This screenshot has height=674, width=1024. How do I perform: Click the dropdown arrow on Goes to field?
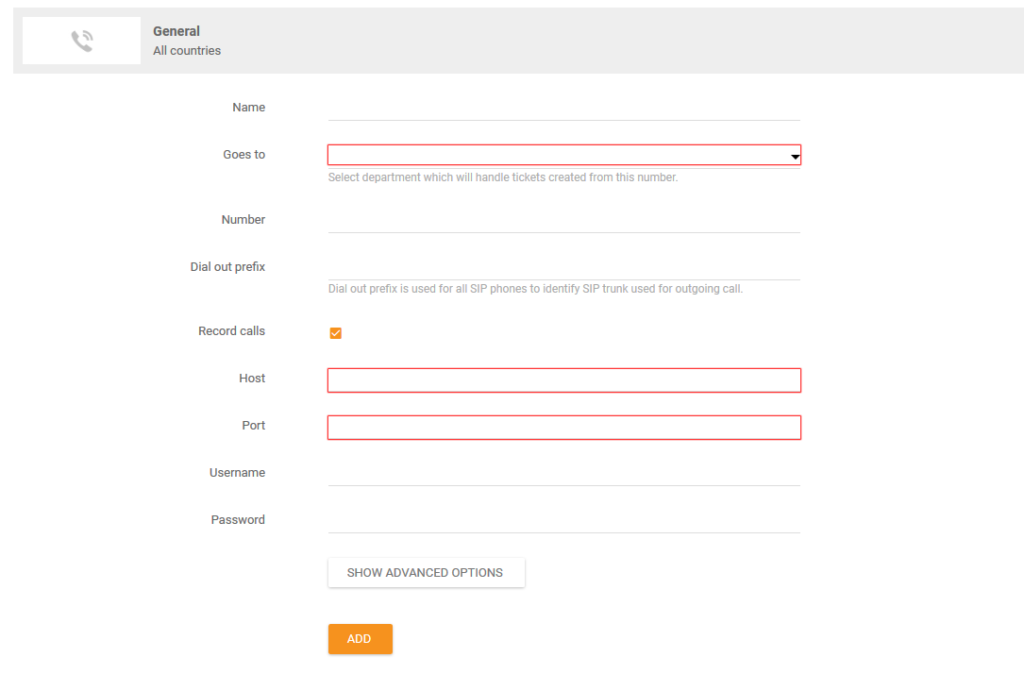tap(794, 155)
